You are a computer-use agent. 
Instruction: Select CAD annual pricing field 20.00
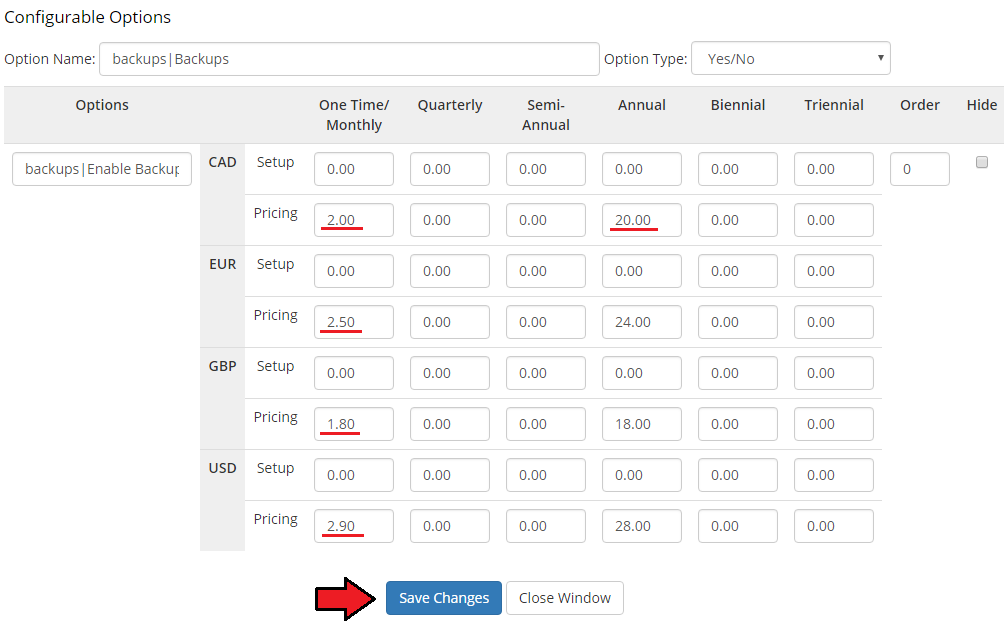642,220
